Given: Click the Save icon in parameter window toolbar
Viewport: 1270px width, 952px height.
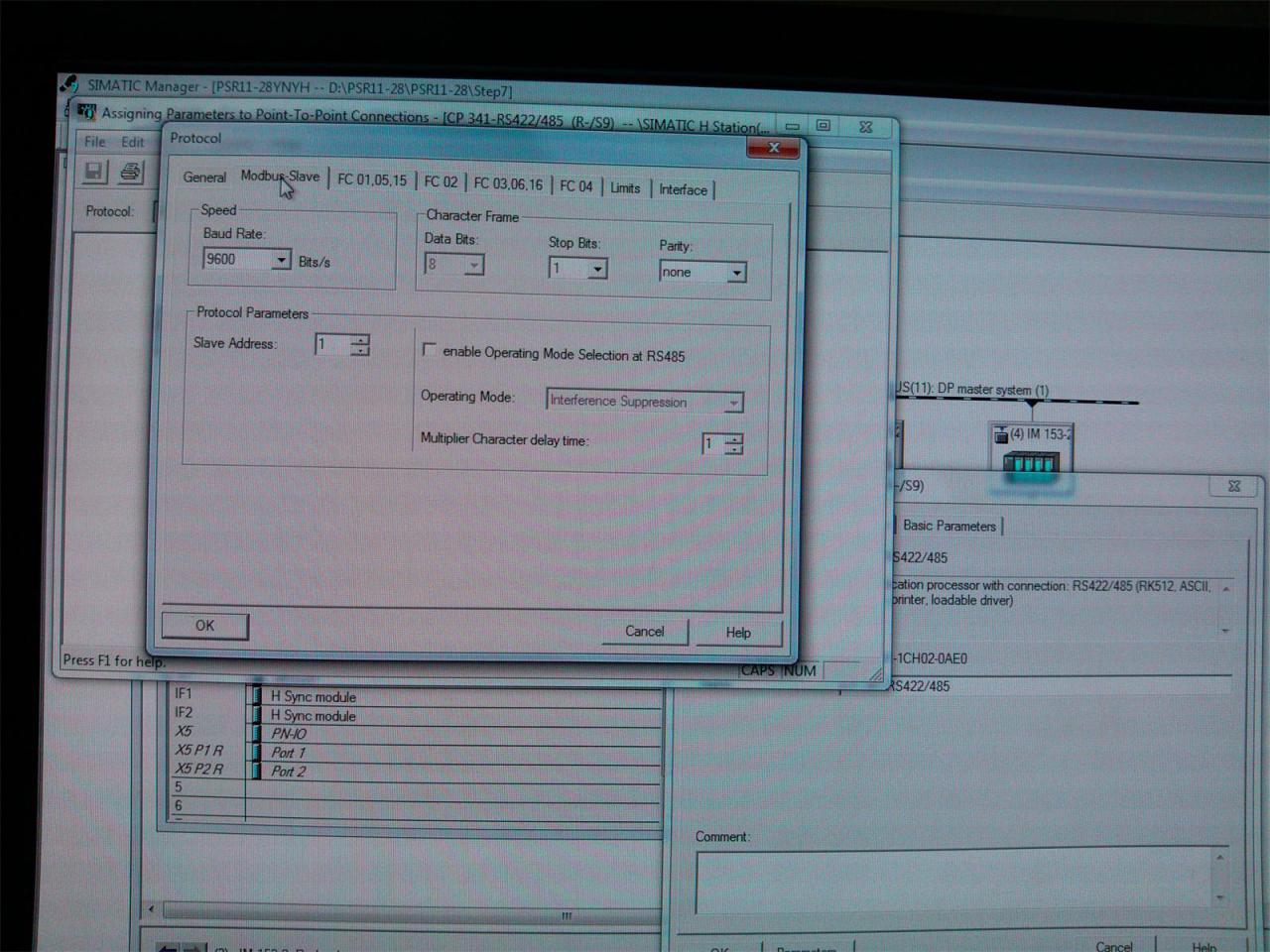Looking at the screenshot, I should pos(94,172).
